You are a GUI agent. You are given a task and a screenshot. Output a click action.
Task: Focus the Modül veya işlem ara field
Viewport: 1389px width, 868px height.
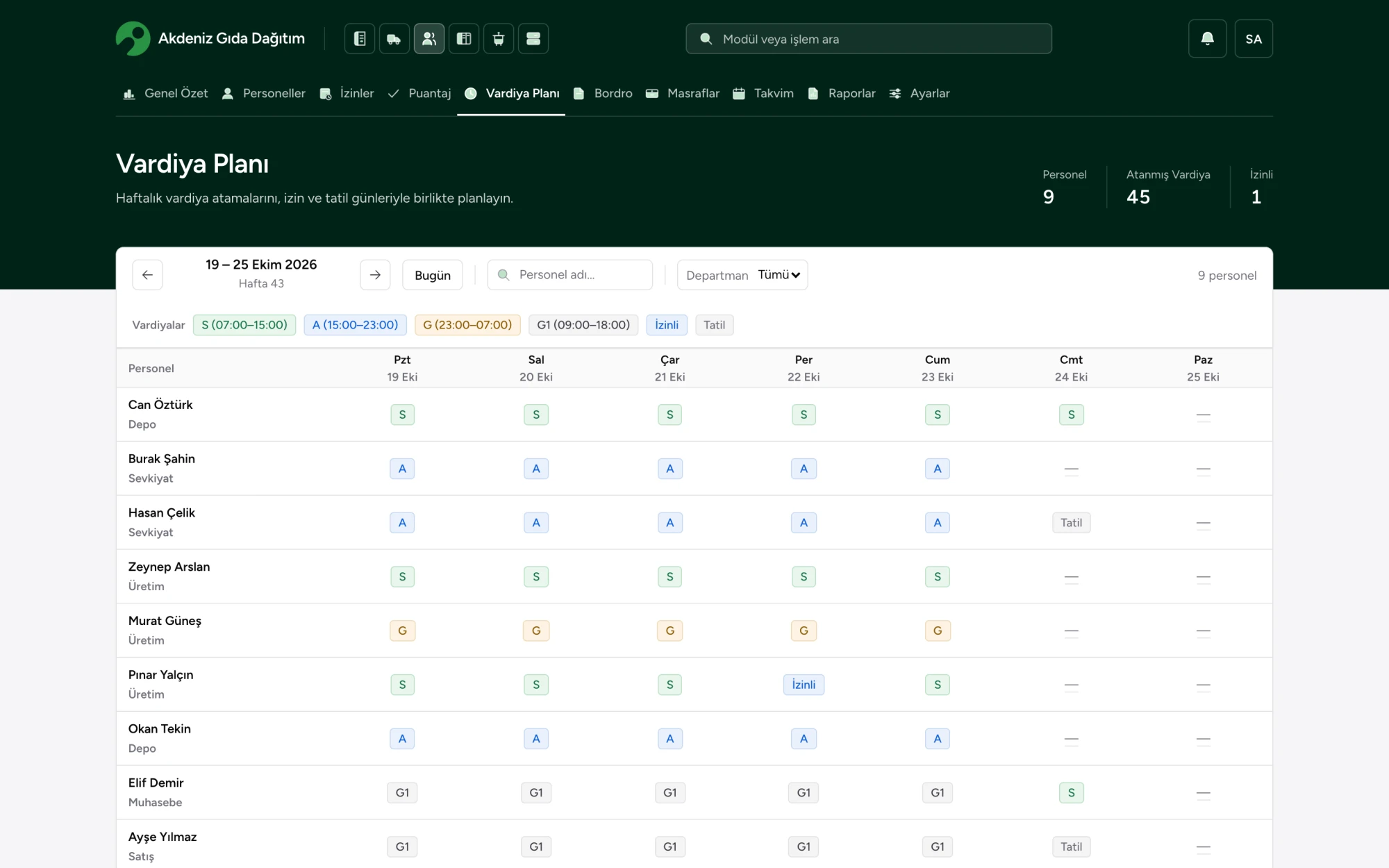[869, 39]
